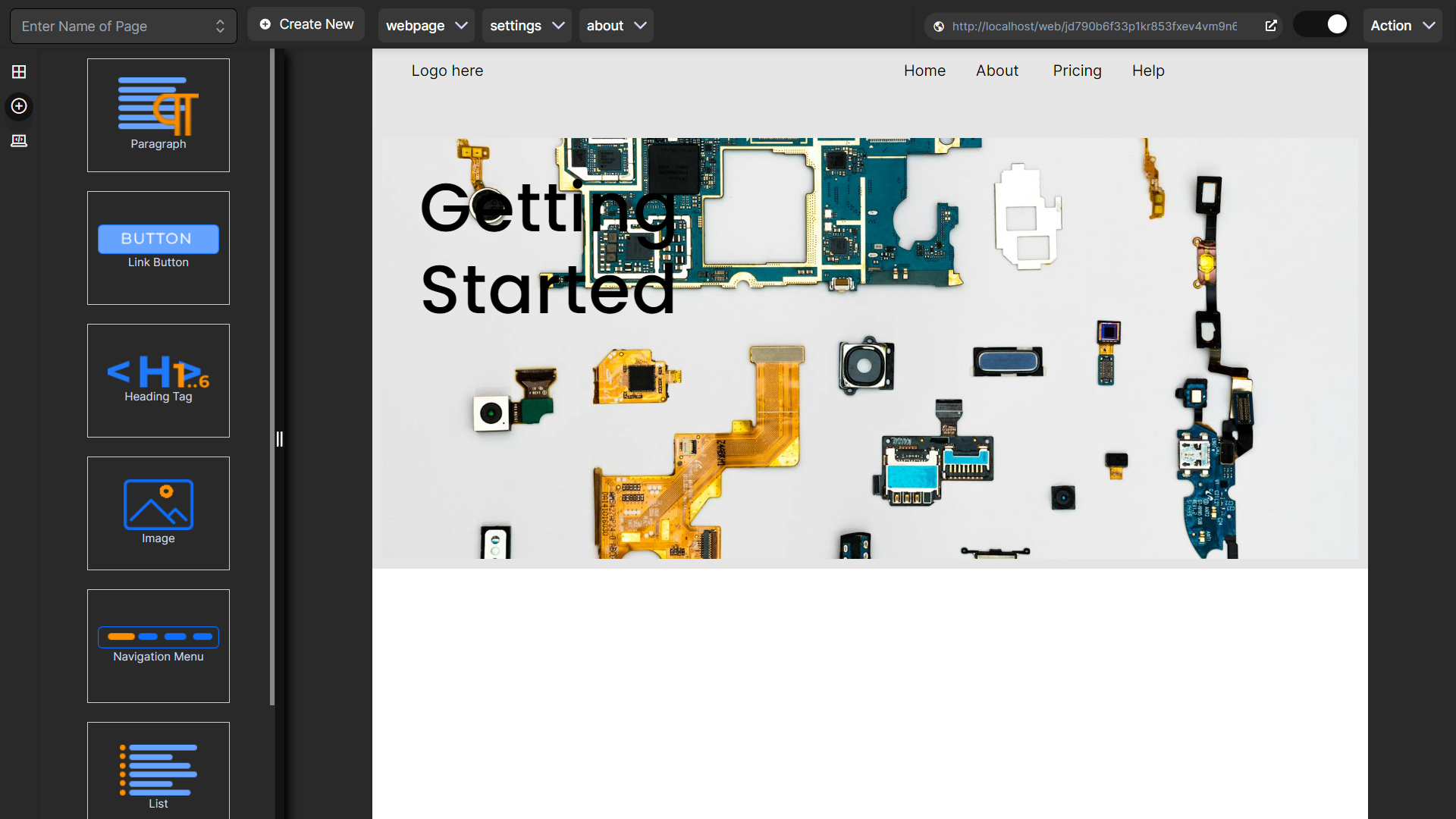Select the Navigation Menu element
The image size is (1456, 819).
point(158,646)
